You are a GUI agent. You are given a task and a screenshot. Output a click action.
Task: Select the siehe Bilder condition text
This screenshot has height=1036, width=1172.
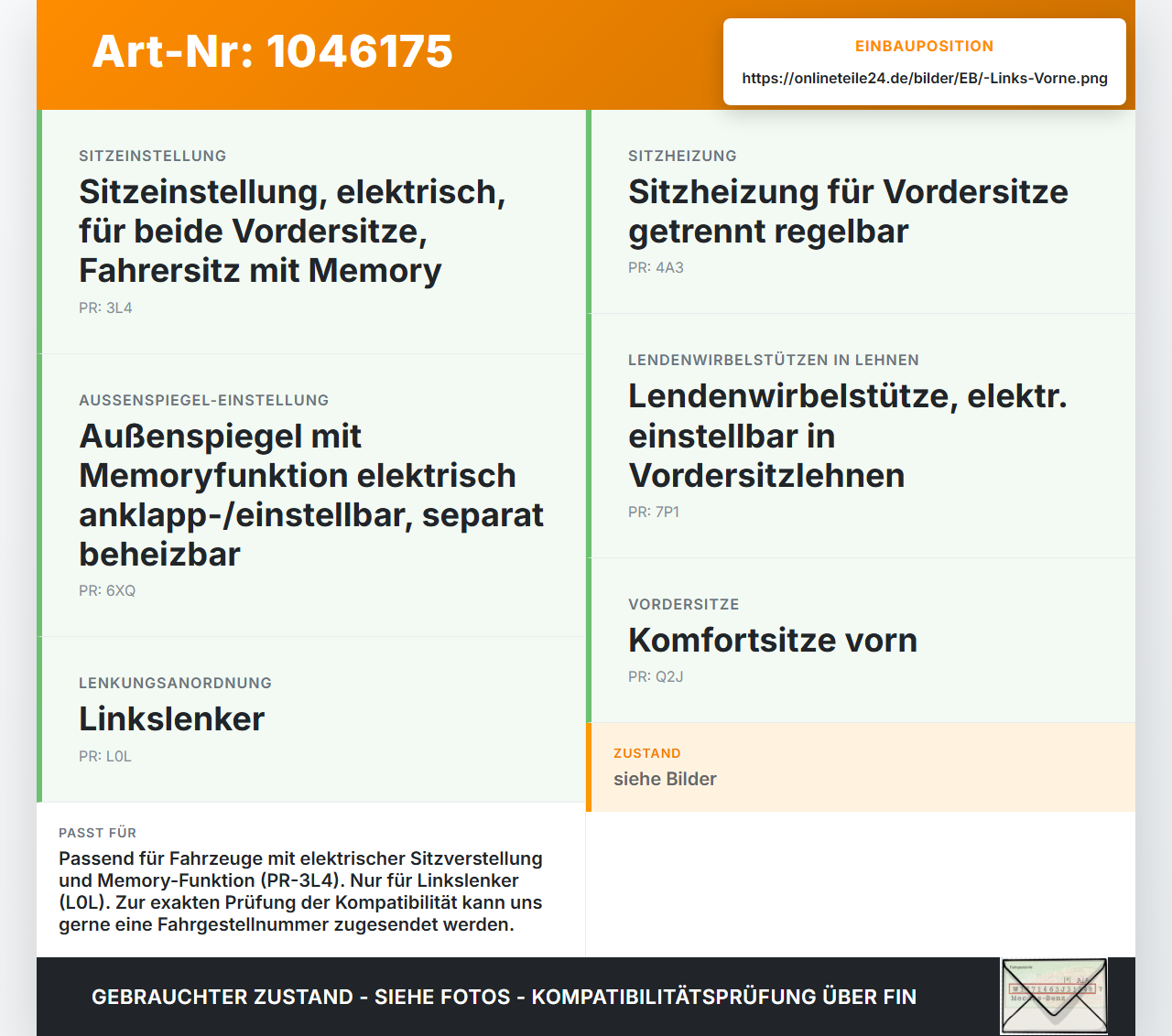[x=665, y=779]
